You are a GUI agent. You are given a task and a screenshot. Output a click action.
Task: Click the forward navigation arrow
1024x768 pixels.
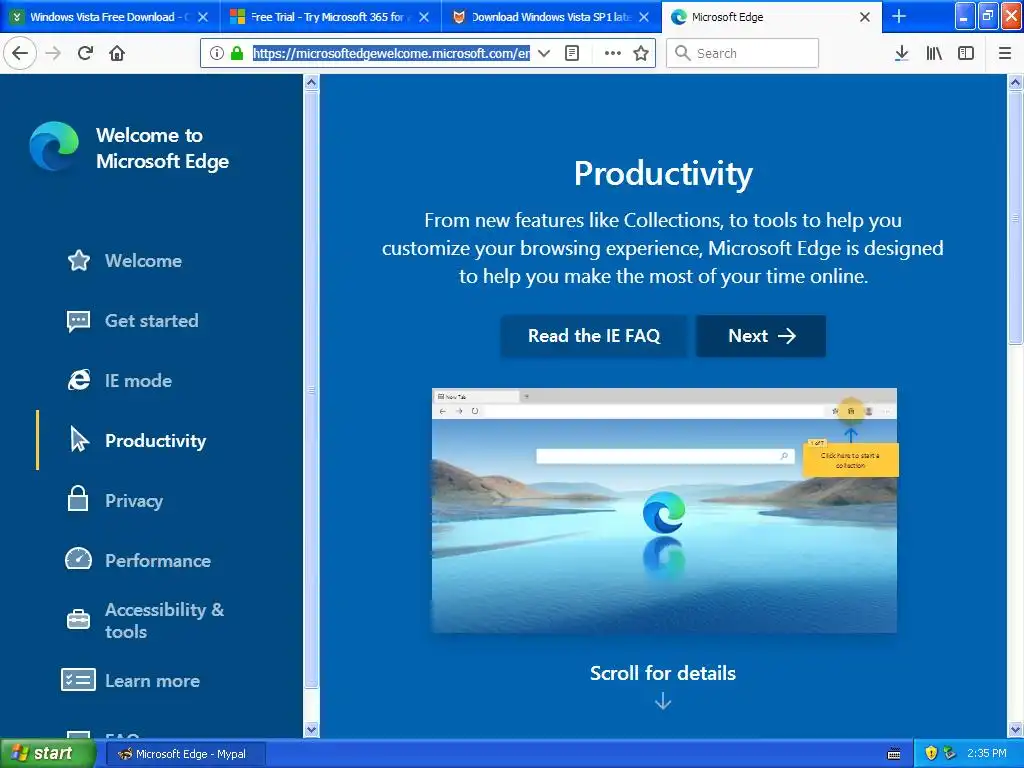(x=53, y=53)
